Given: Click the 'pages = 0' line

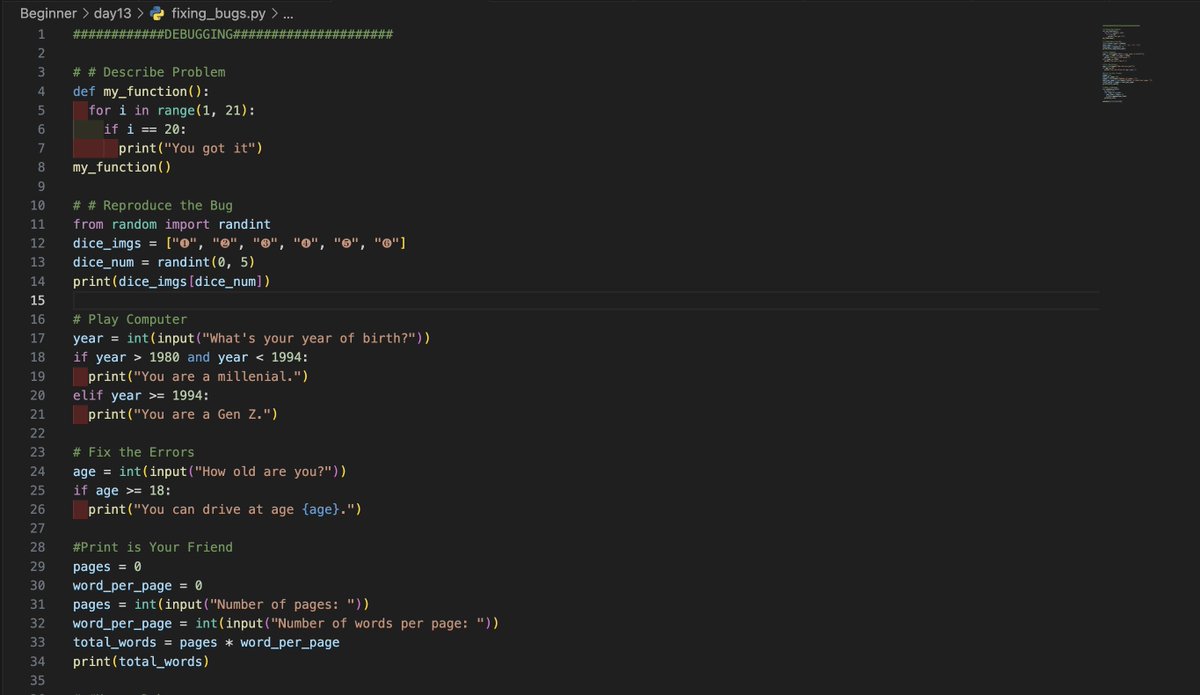Looking at the screenshot, I should click(x=107, y=566).
